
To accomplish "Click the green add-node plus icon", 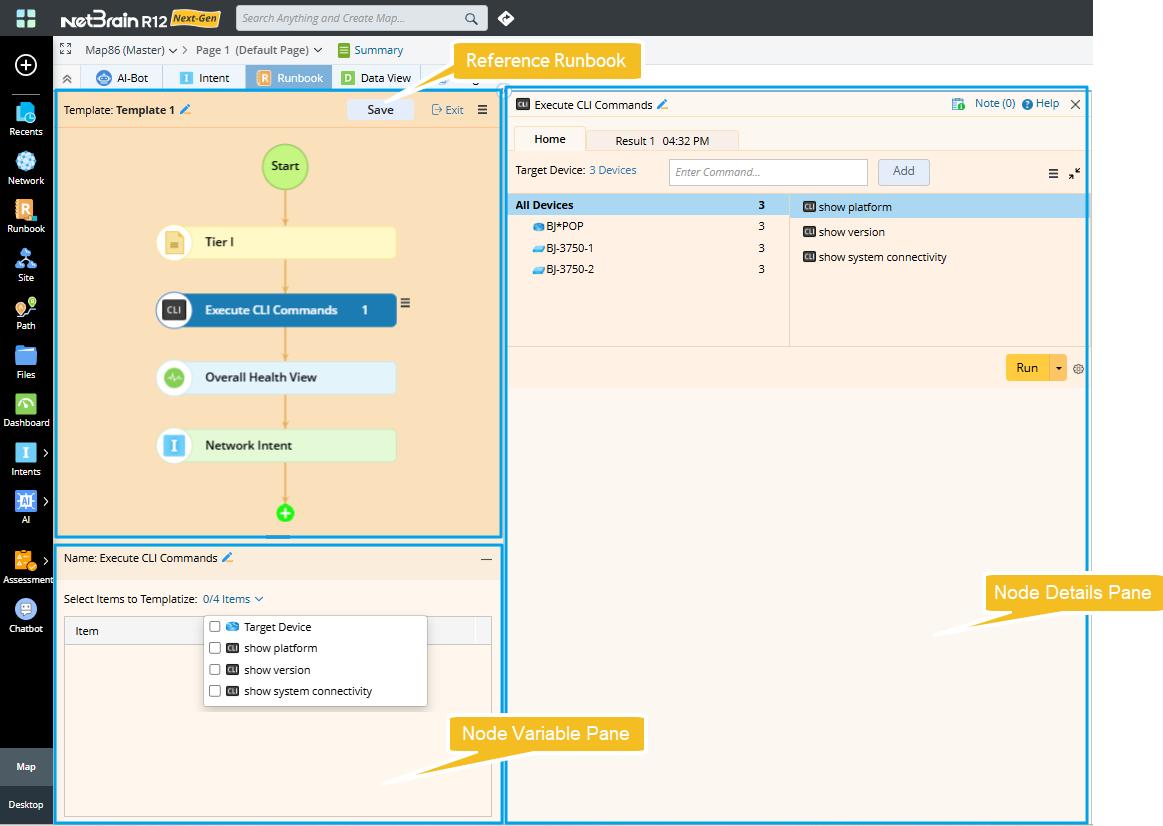I will pyautogui.click(x=285, y=513).
